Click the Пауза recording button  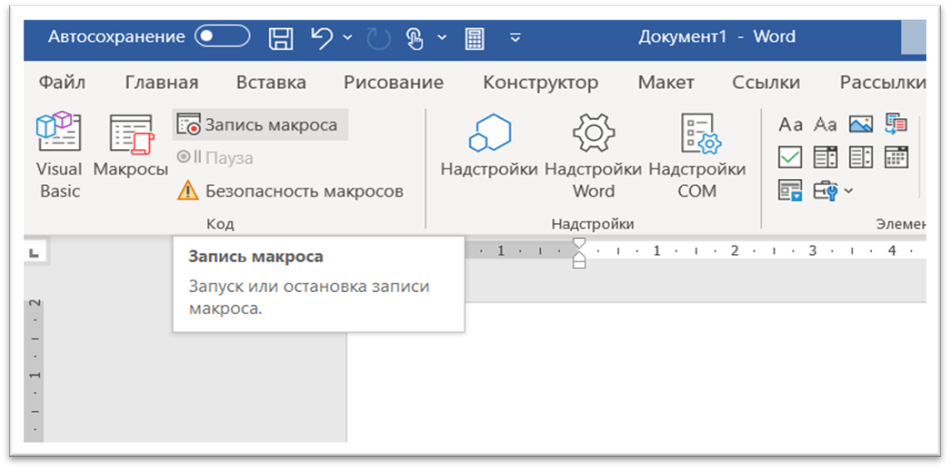point(215,158)
